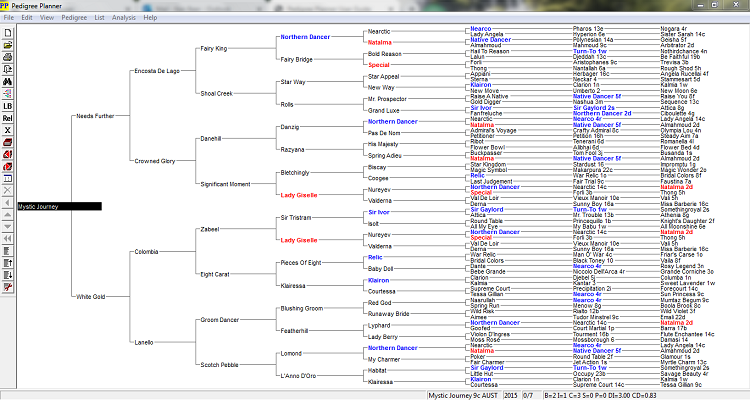Viewport: 750px width, 400px height.
Task: Click the red left-arrow book icon
Action: 7,155
